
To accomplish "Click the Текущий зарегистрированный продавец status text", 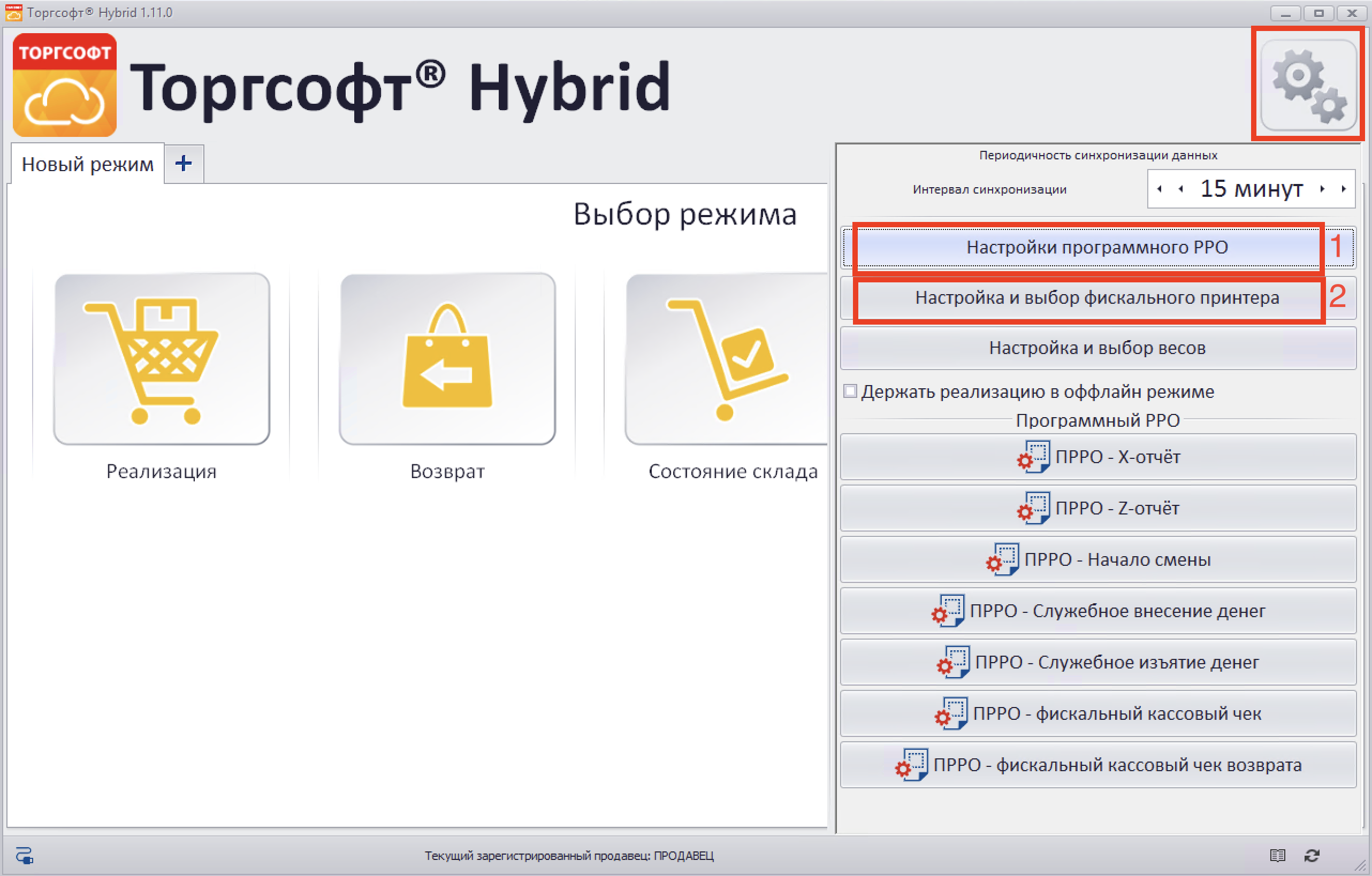I will point(569,856).
